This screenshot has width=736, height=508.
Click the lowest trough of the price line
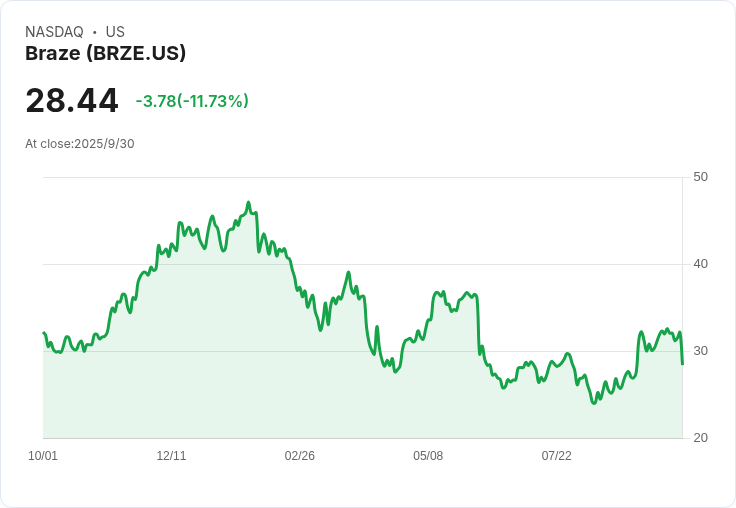click(595, 402)
